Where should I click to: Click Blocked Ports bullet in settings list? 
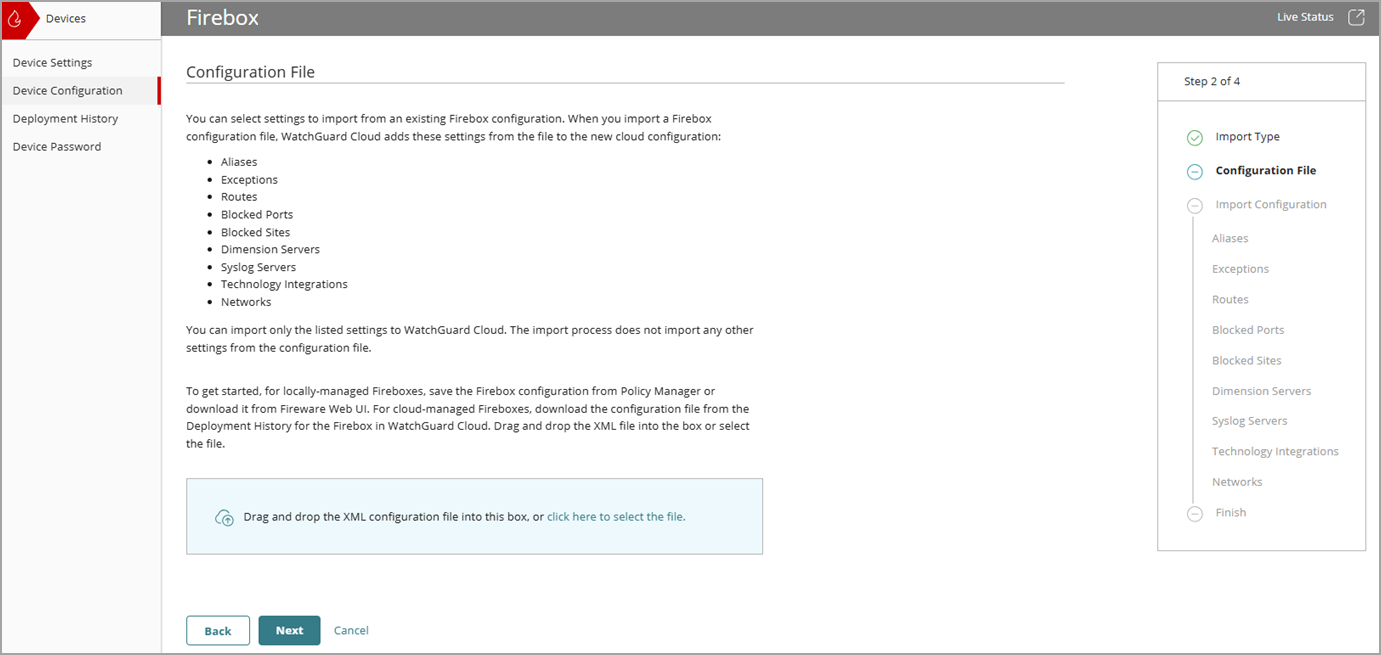tap(257, 215)
